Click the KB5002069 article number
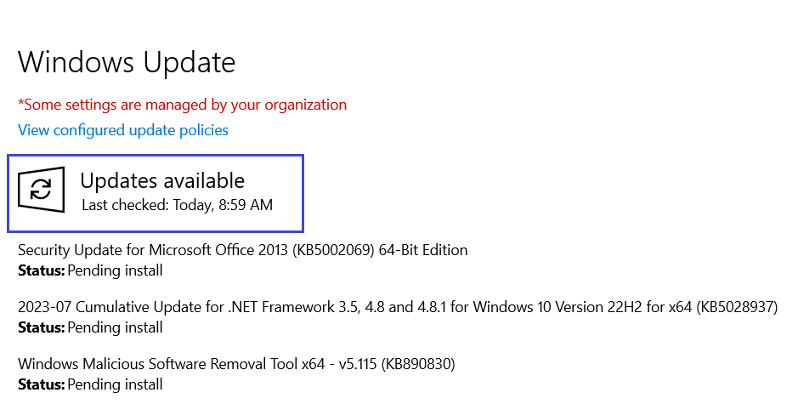Viewport: 800px width, 404px height. click(x=334, y=250)
